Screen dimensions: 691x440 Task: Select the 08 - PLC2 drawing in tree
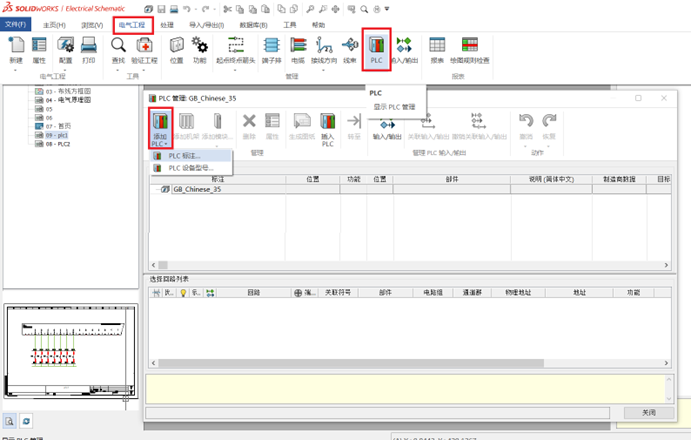point(58,144)
